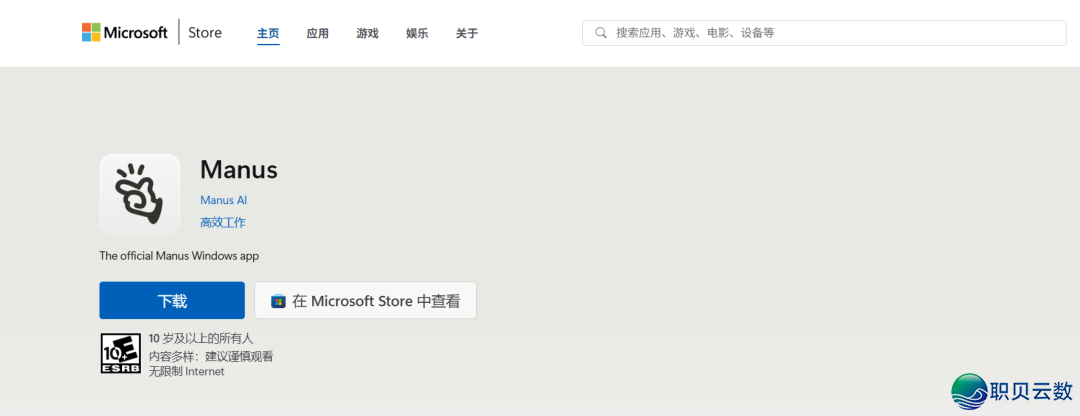This screenshot has height=416, width=1080.
Task: Switch to the 娱乐 navigation tab
Action: [417, 33]
